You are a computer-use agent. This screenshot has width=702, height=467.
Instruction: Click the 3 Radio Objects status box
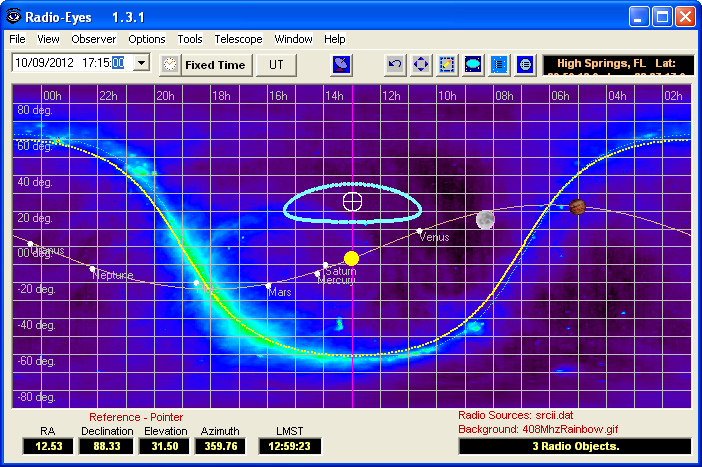[x=574, y=446]
